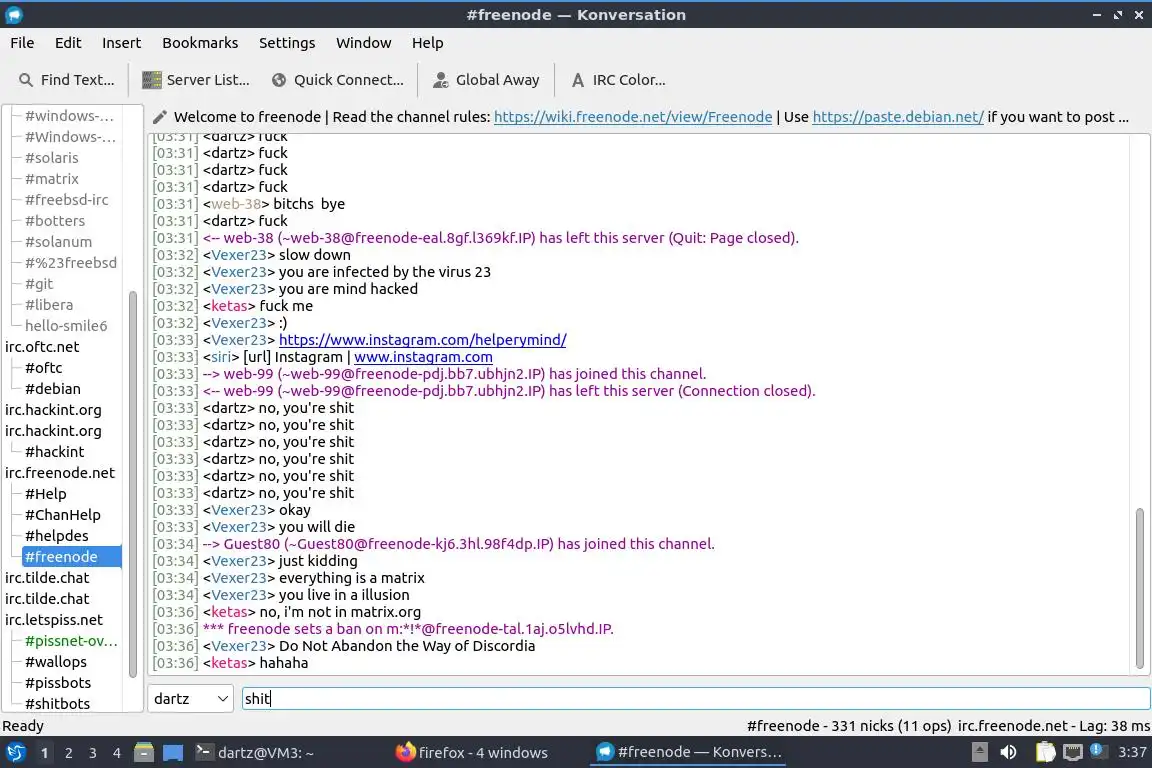The height and width of the screenshot is (768, 1152).
Task: Select the highlighted #freenode channel
Action: (71, 557)
